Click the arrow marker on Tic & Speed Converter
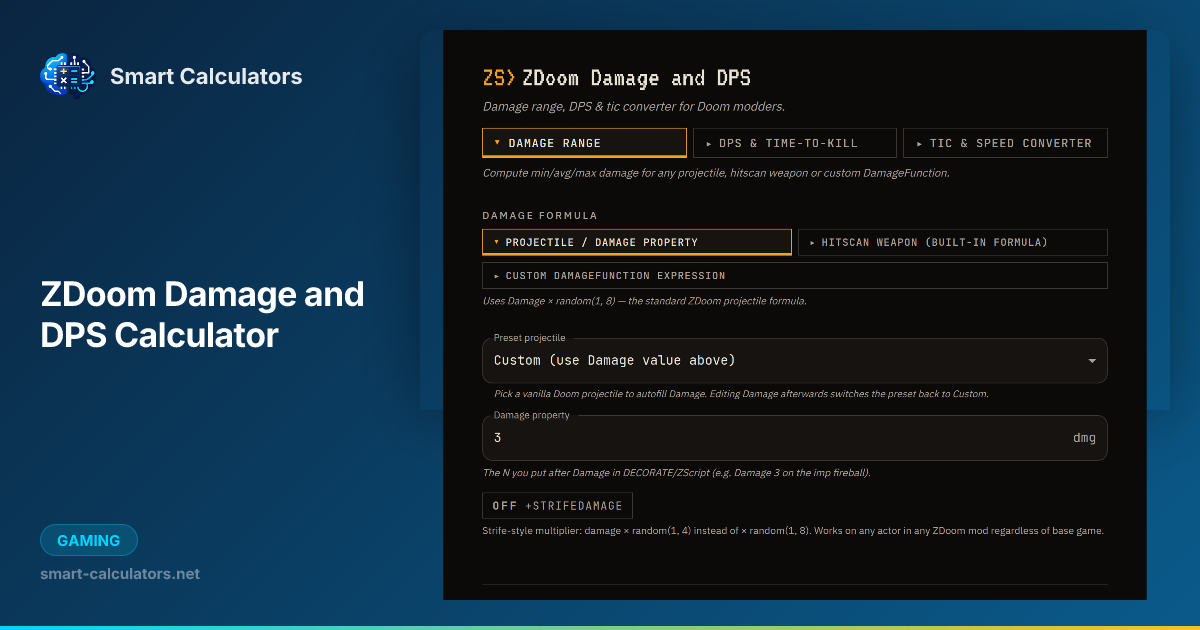 [919, 144]
